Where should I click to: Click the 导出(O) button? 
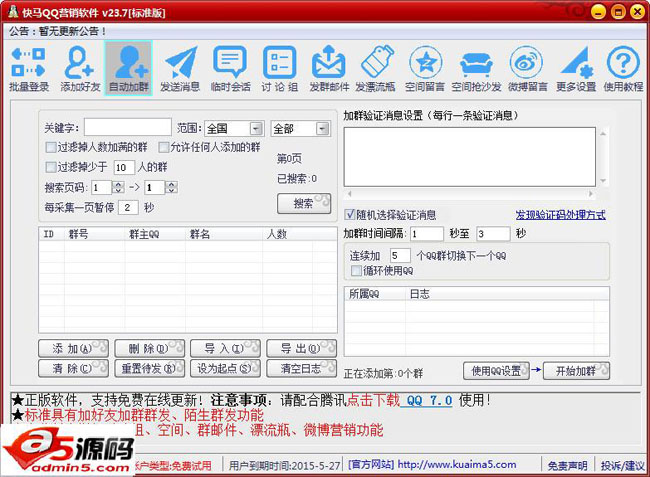[x=301, y=349]
